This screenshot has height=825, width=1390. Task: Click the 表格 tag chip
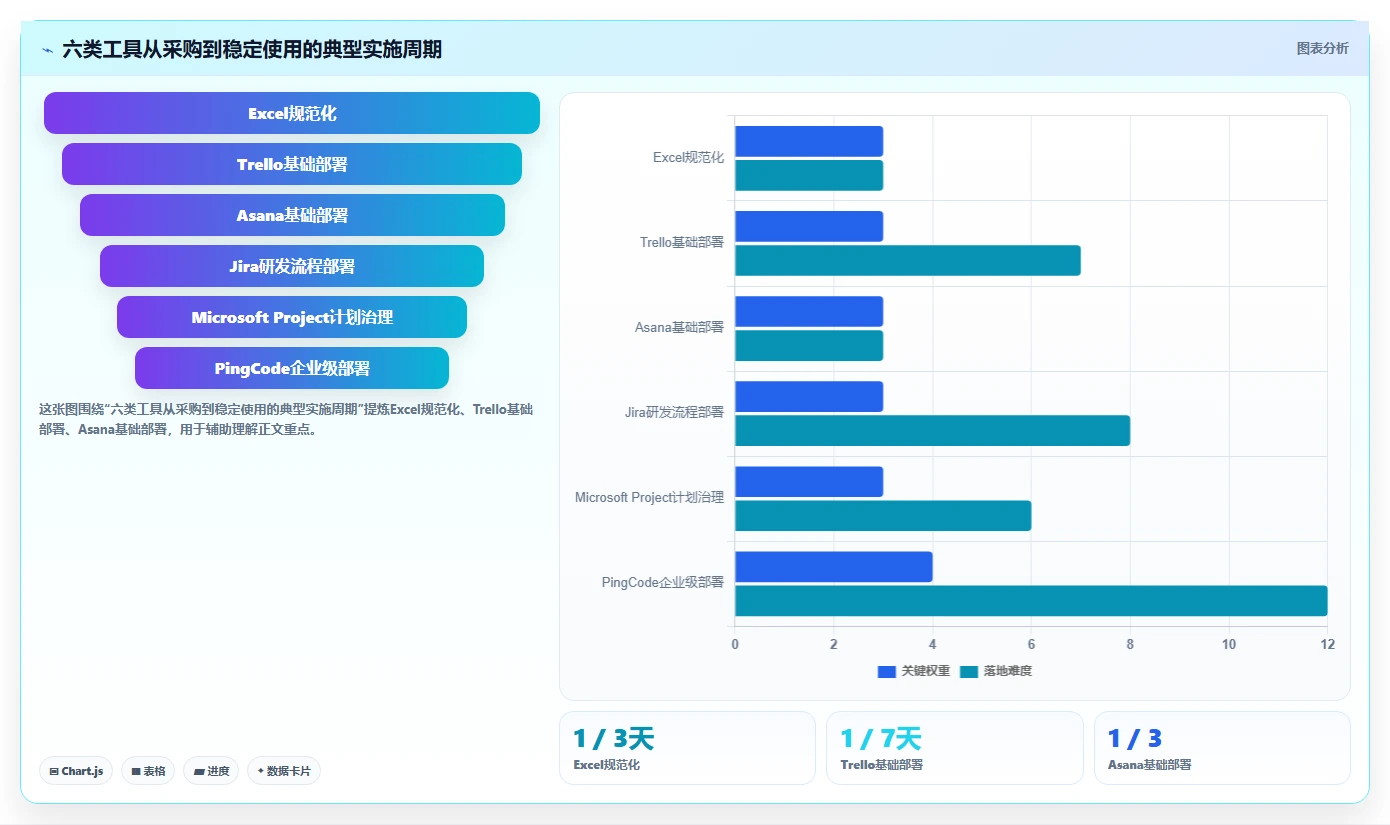(x=148, y=771)
